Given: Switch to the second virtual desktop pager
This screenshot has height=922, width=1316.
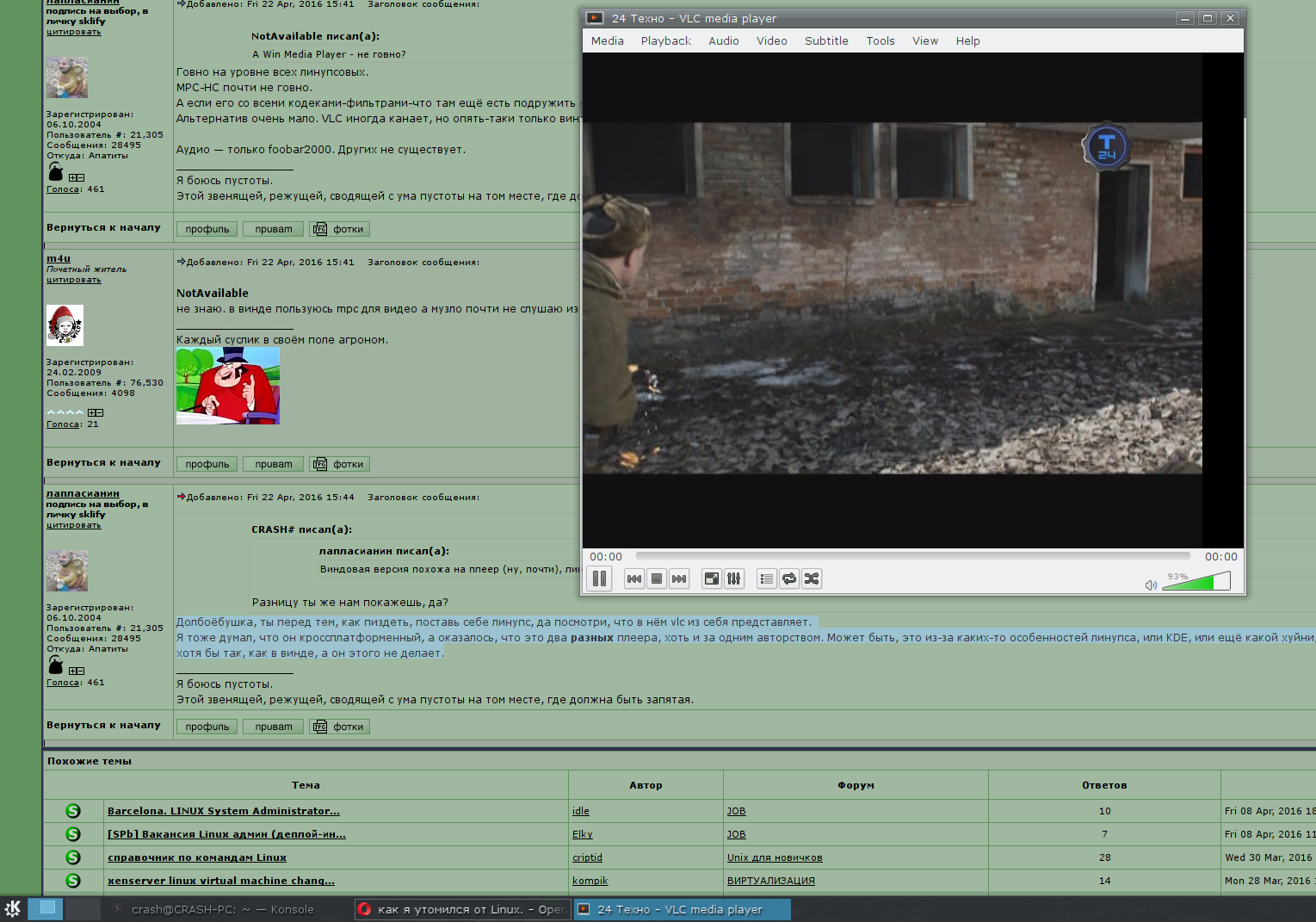Looking at the screenshot, I should coord(83,908).
